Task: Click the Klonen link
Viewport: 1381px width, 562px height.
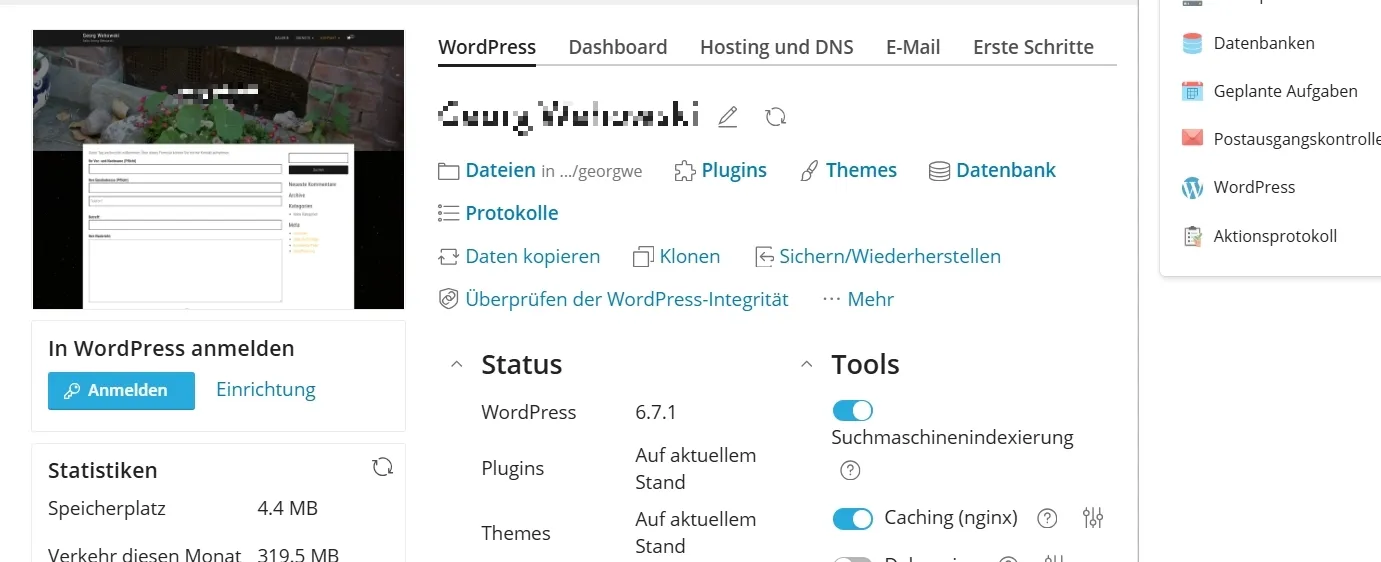Action: (690, 257)
